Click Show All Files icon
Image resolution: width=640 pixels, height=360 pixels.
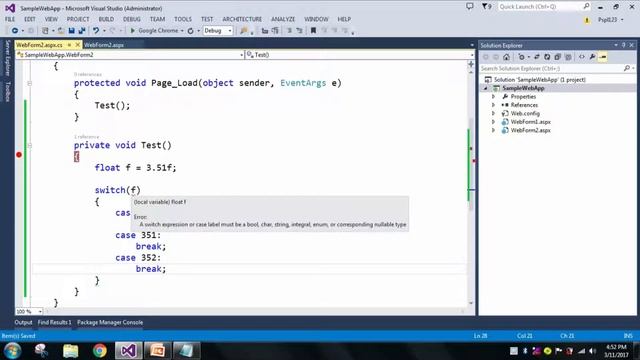click(568, 57)
